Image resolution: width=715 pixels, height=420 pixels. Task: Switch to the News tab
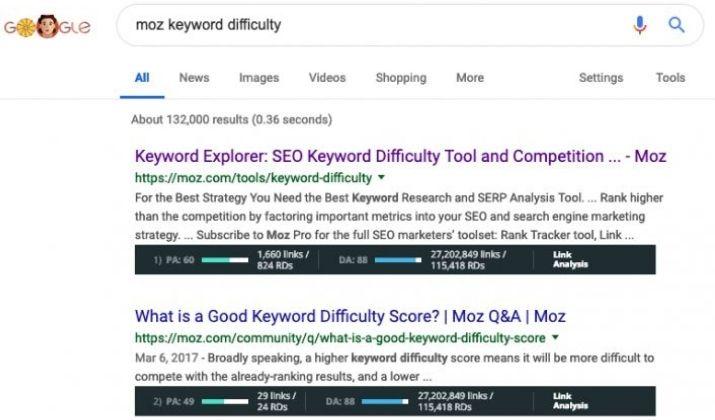pyautogui.click(x=194, y=78)
